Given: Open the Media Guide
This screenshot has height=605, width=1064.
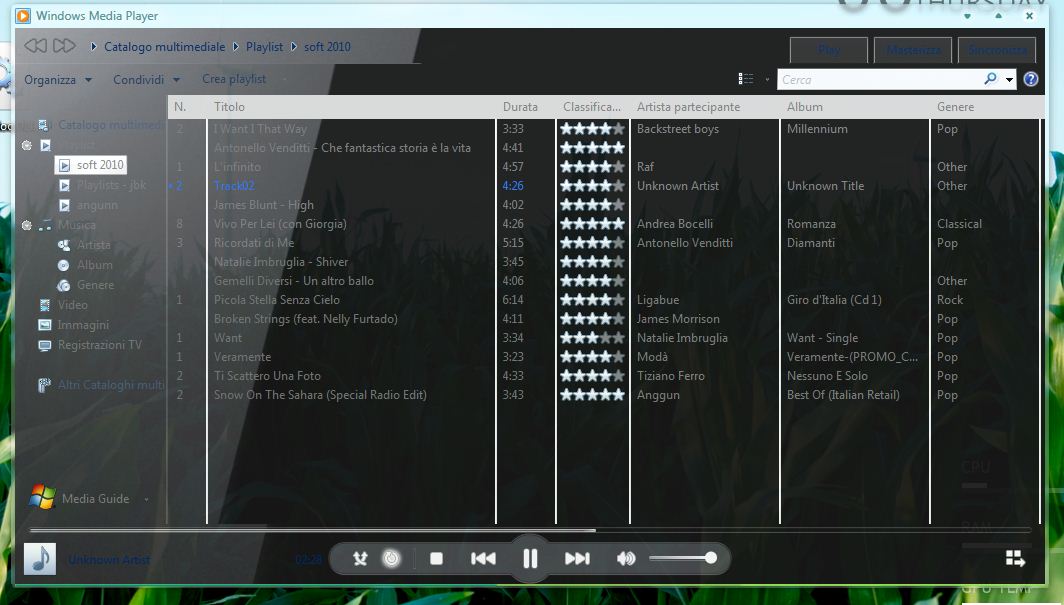Looking at the screenshot, I should coord(96,499).
